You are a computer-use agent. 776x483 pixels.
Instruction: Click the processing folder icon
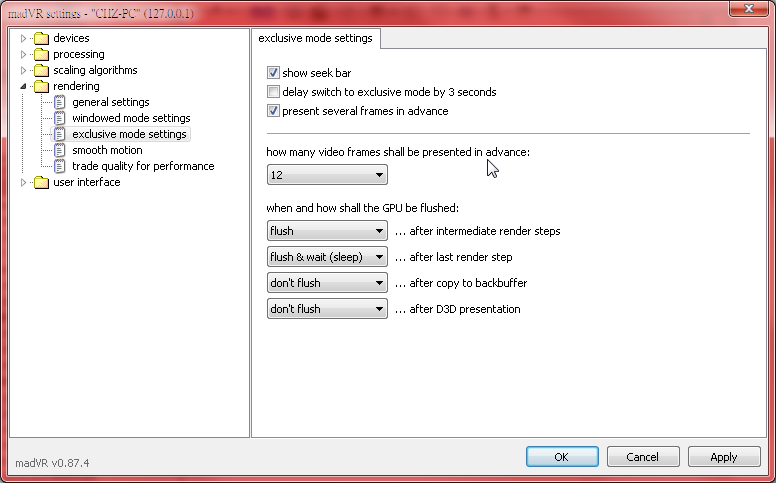click(x=41, y=55)
